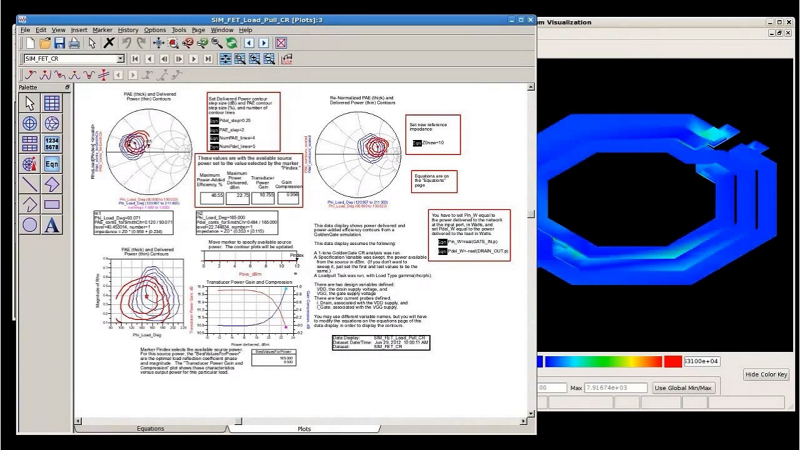This screenshot has height=450, width=800.
Task: Select the Z0new=10 equation
Action: (428, 143)
